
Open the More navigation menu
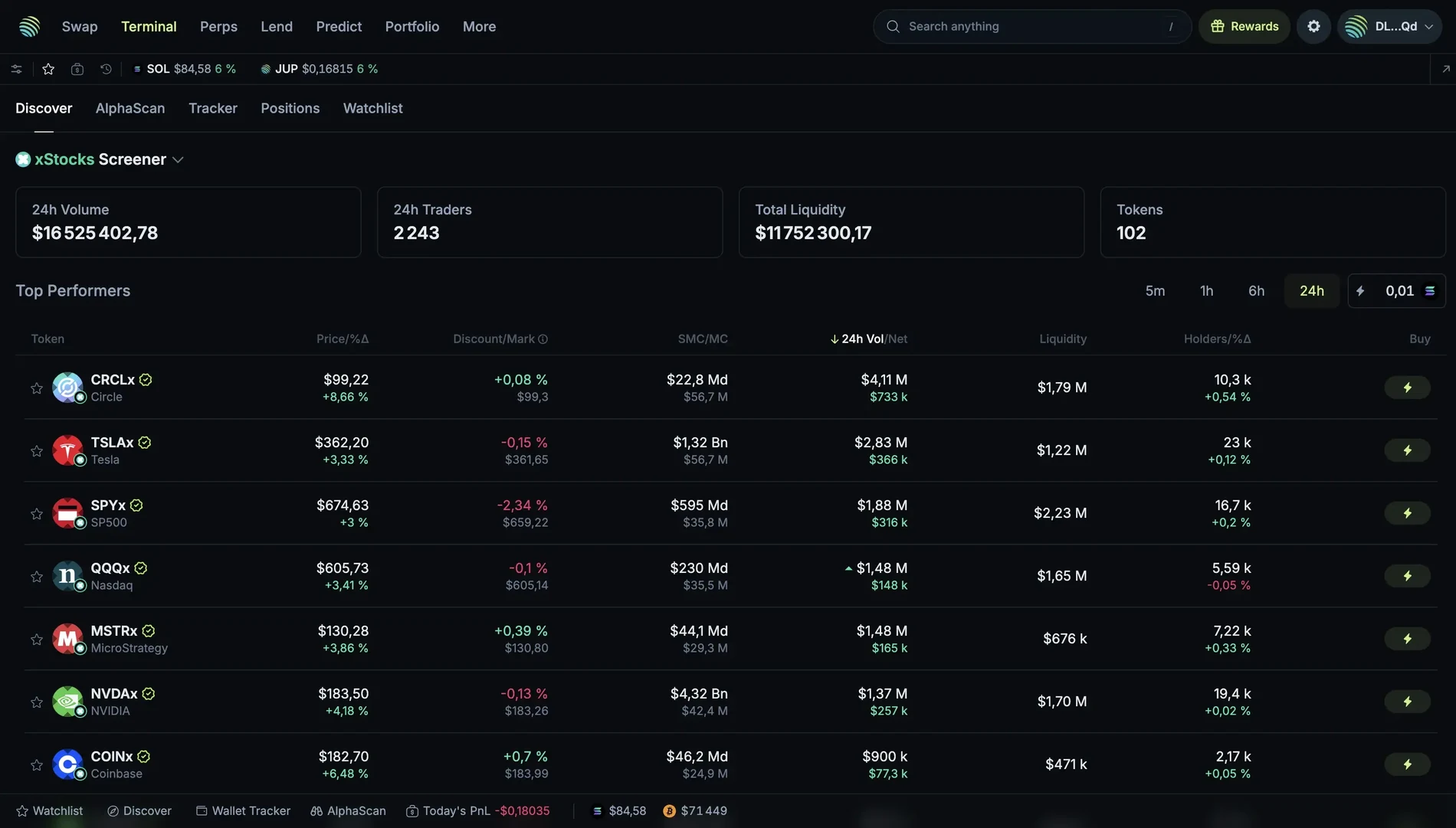pos(479,26)
